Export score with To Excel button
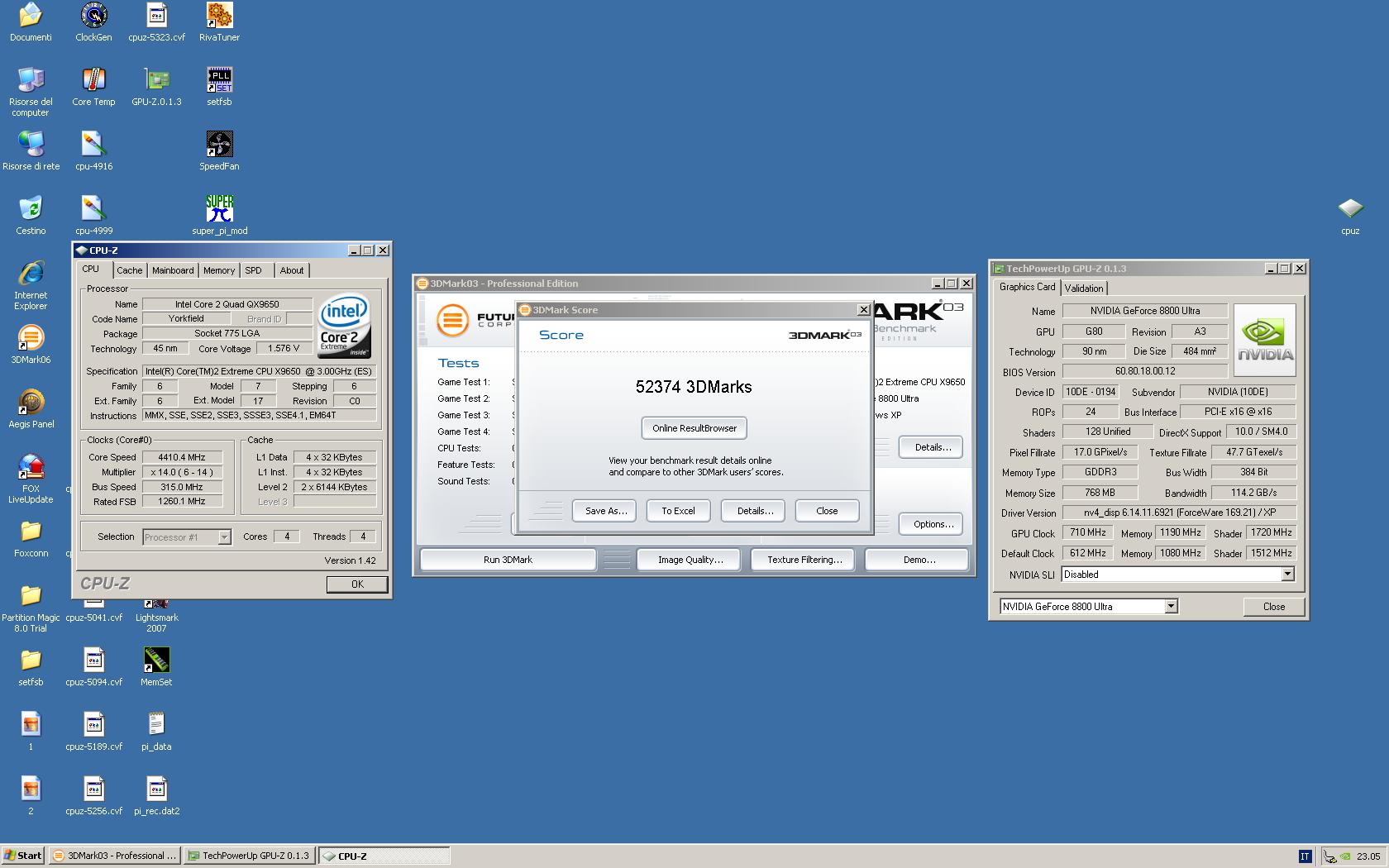This screenshot has height=868, width=1389. click(678, 511)
